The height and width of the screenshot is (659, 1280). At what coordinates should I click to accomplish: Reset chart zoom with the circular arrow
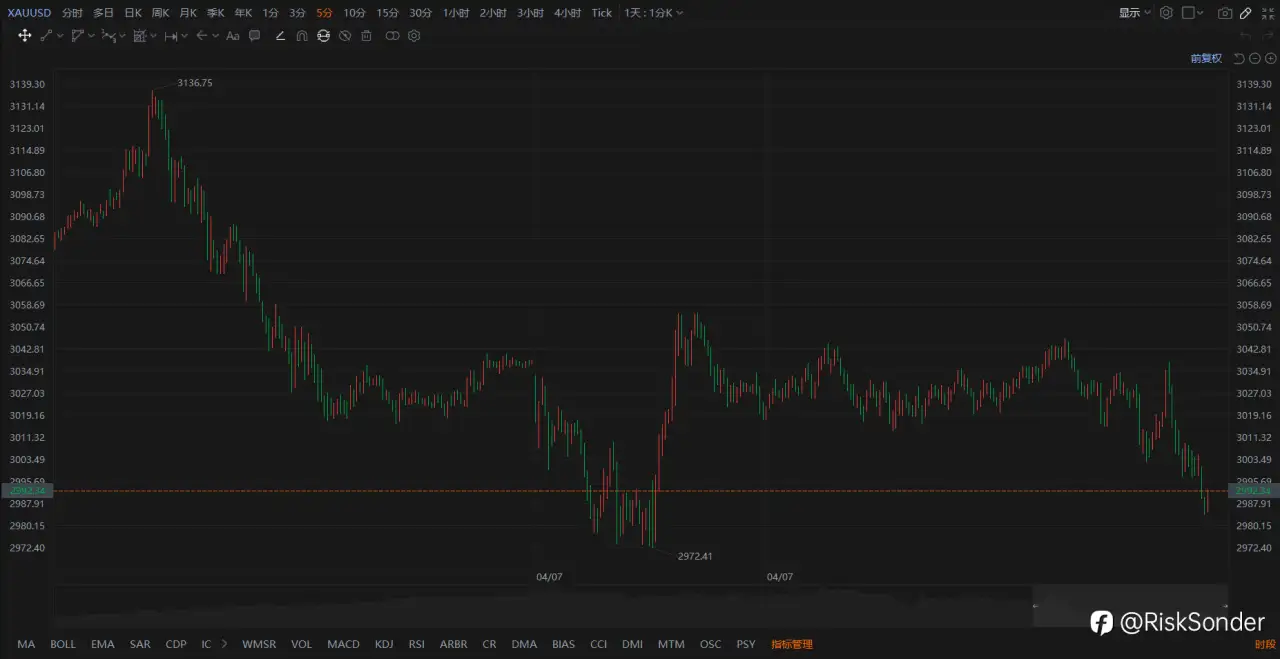pyautogui.click(x=1239, y=58)
